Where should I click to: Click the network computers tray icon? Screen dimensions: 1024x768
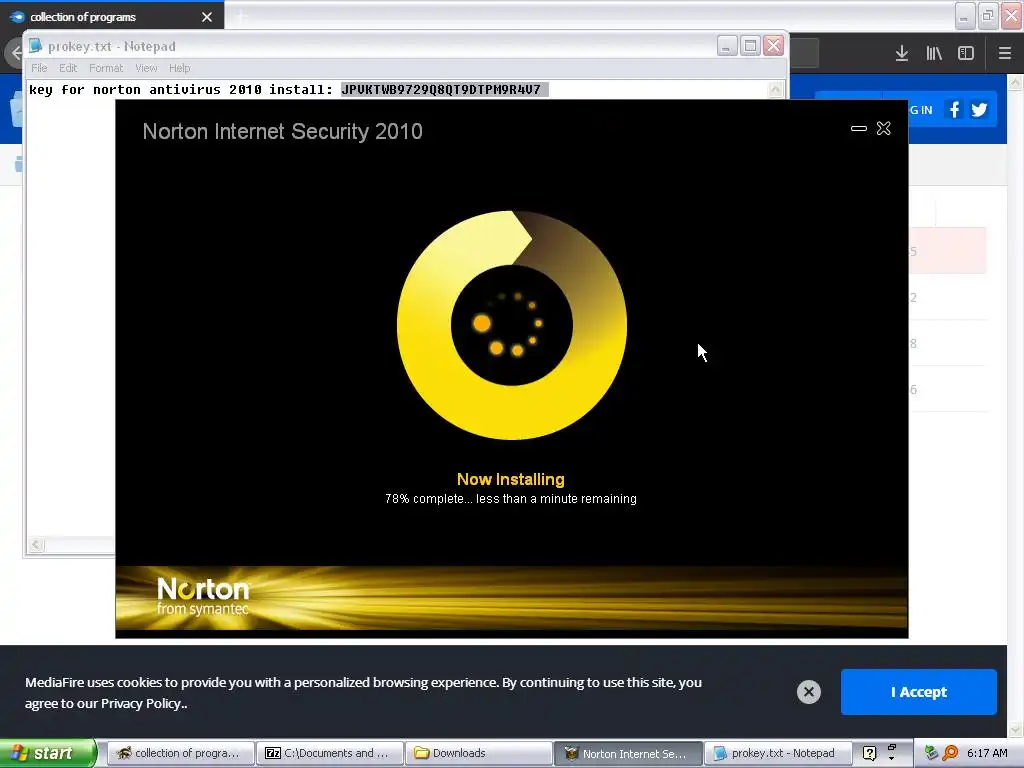coord(932,753)
